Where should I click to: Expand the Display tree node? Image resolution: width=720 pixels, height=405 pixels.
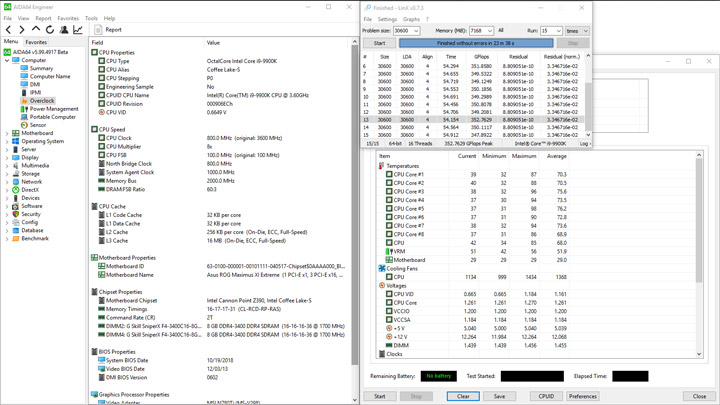pyautogui.click(x=7, y=158)
